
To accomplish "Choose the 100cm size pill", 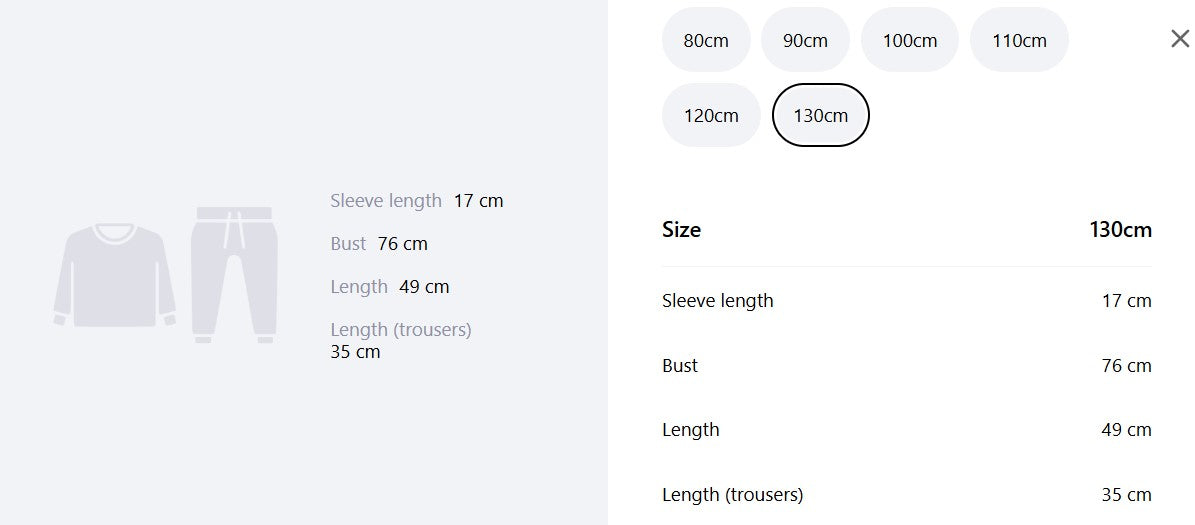I will (909, 40).
